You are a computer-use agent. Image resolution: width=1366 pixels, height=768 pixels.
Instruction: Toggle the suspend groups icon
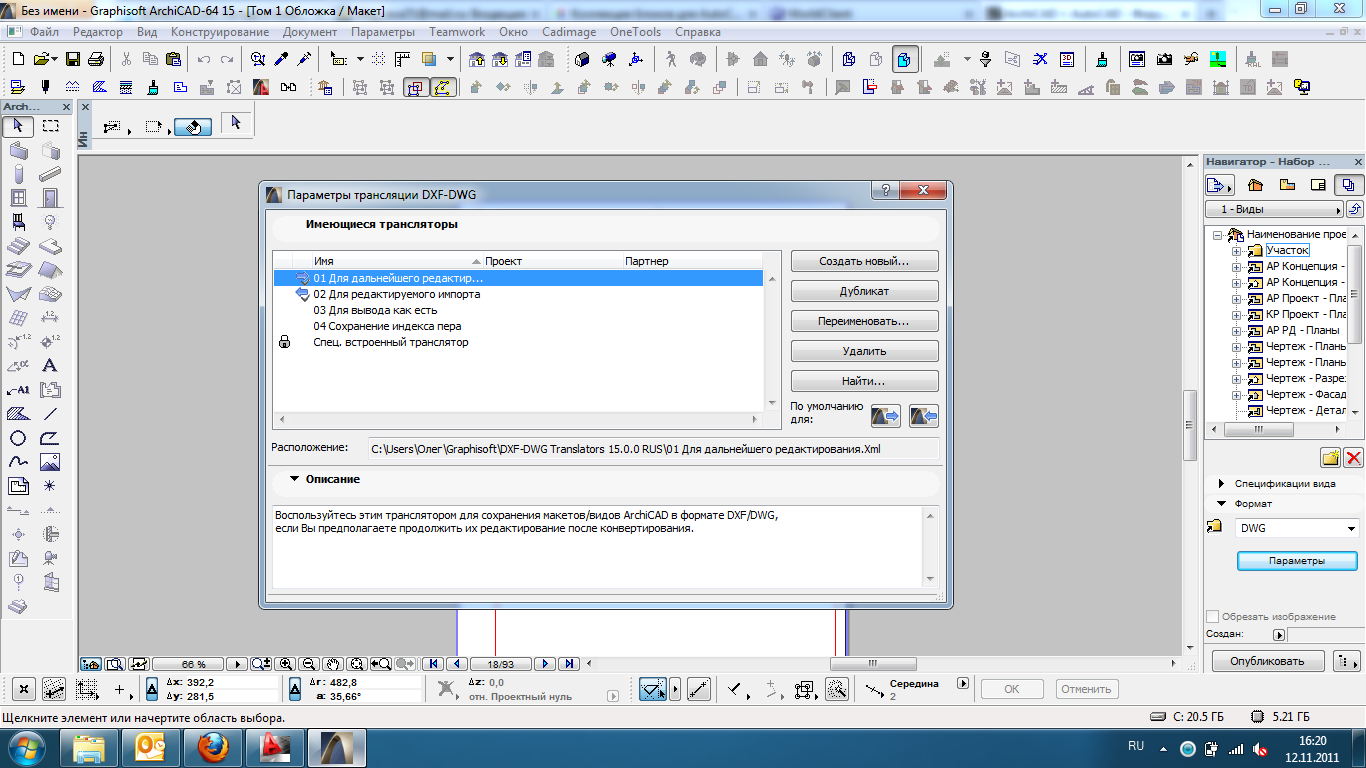[x=416, y=88]
